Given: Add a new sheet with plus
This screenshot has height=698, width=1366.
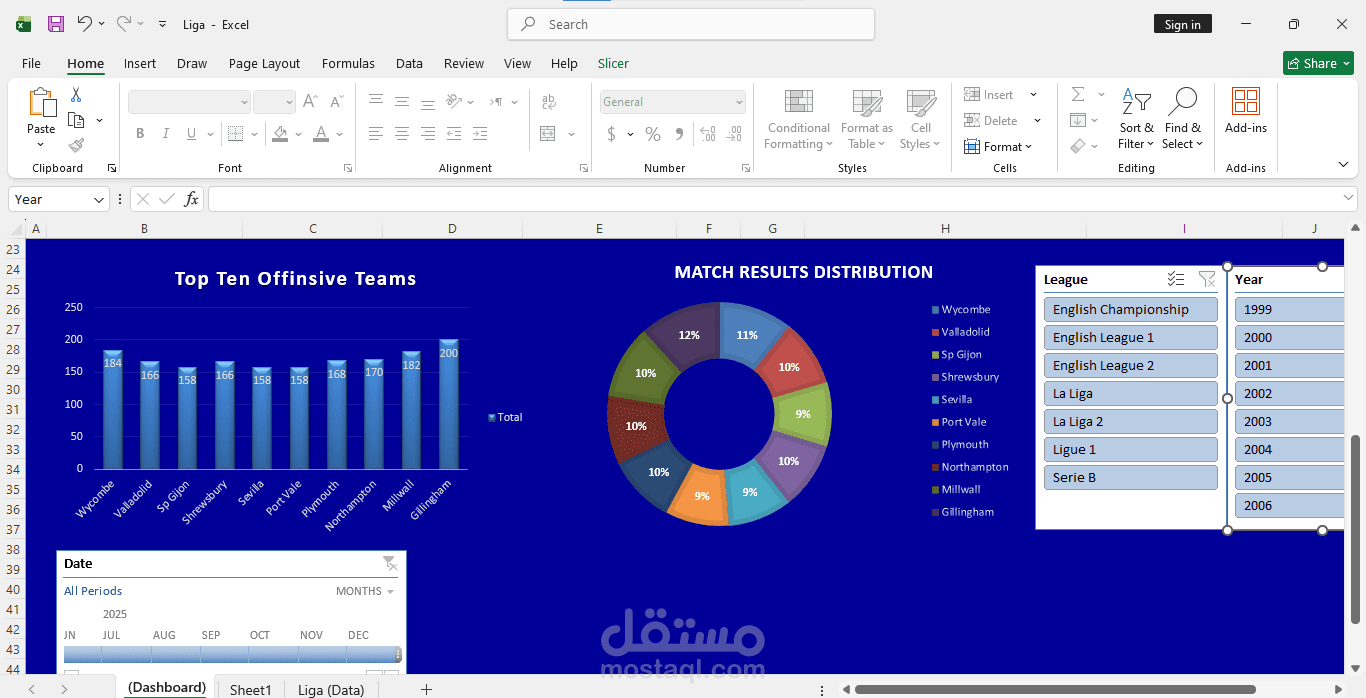Looking at the screenshot, I should [426, 689].
